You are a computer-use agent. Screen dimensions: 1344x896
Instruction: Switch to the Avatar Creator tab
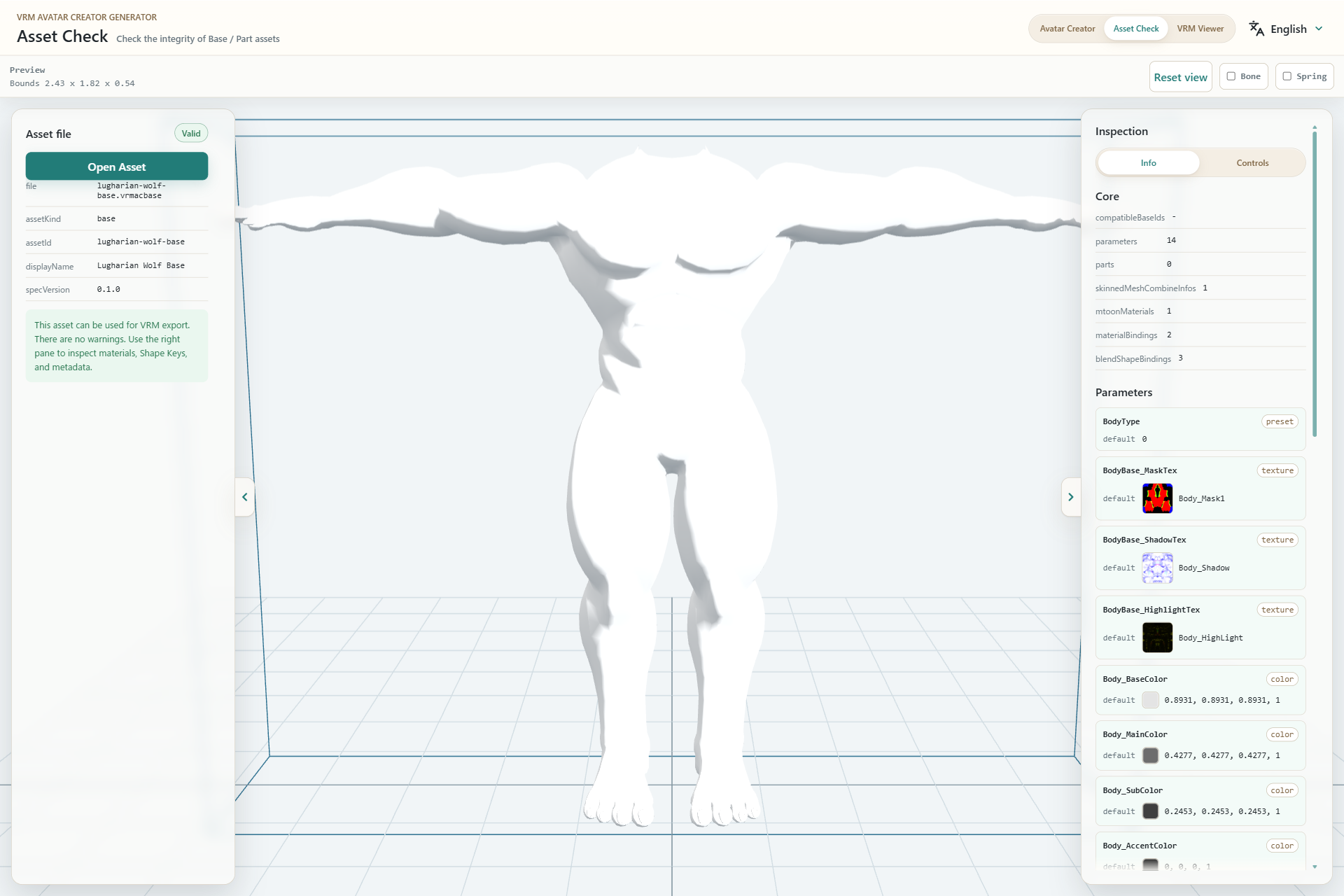[1067, 29]
